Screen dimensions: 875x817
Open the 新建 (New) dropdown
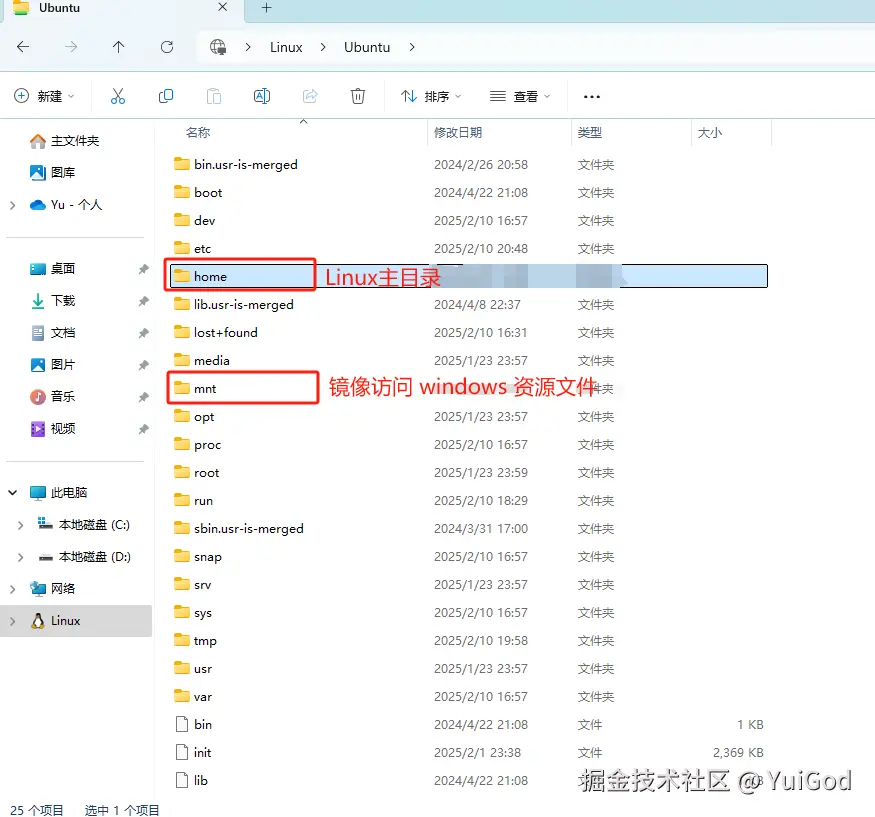coord(44,96)
